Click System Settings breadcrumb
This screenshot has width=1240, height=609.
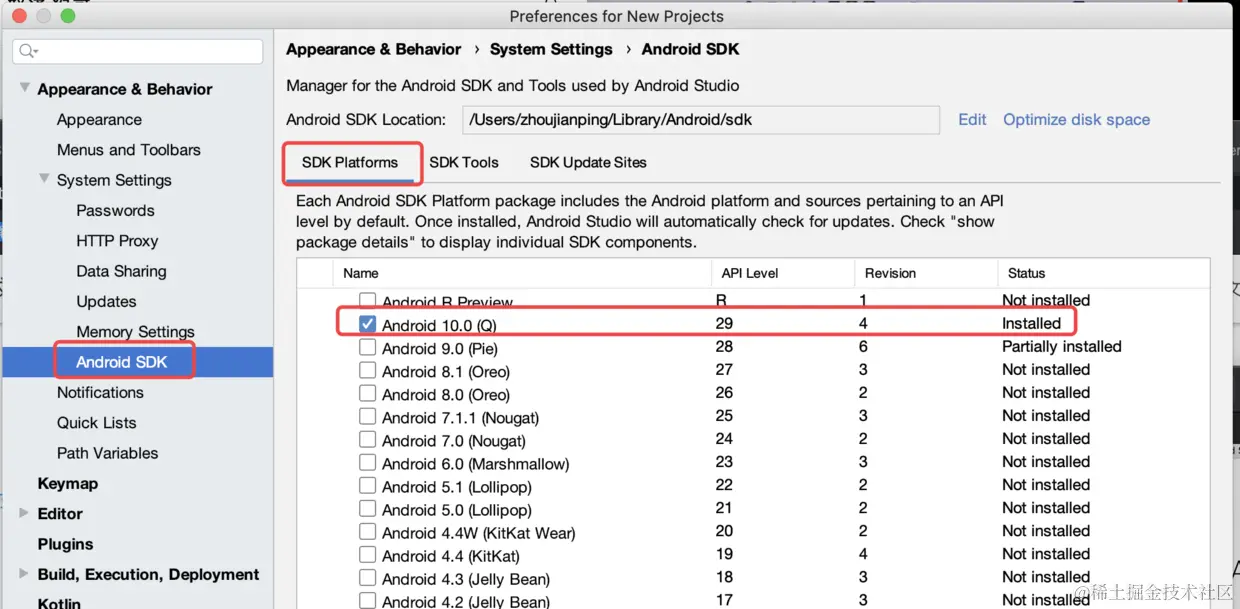click(551, 49)
